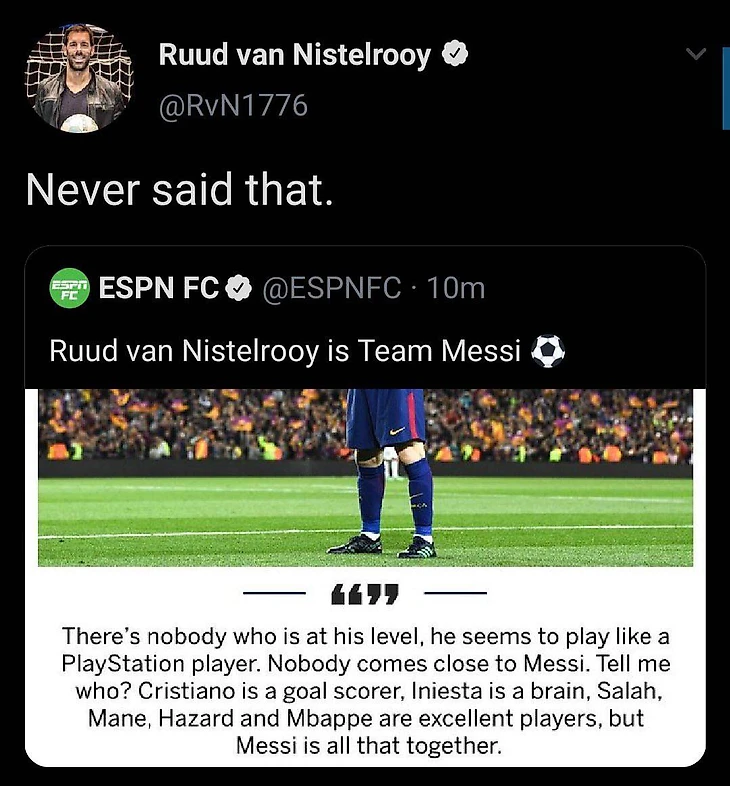Click the Nike logo on the shorts
730x786 pixels.
[397, 431]
